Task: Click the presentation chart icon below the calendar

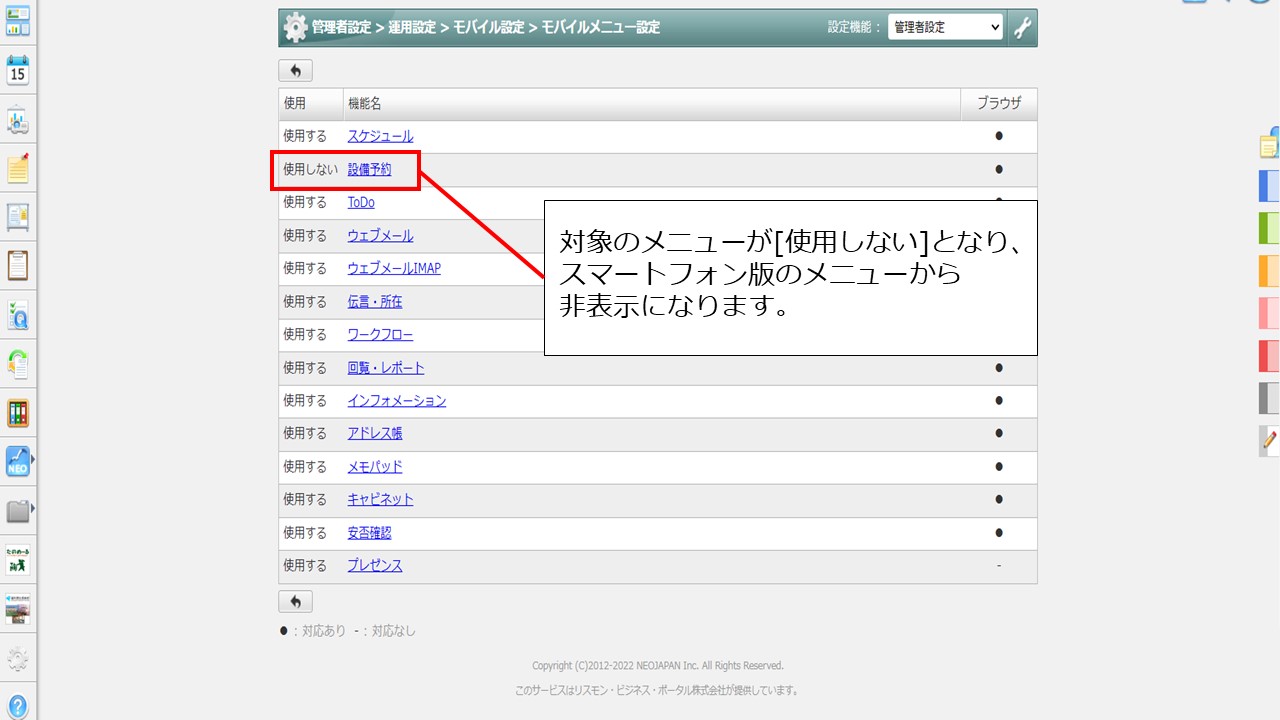Action: click(18, 120)
